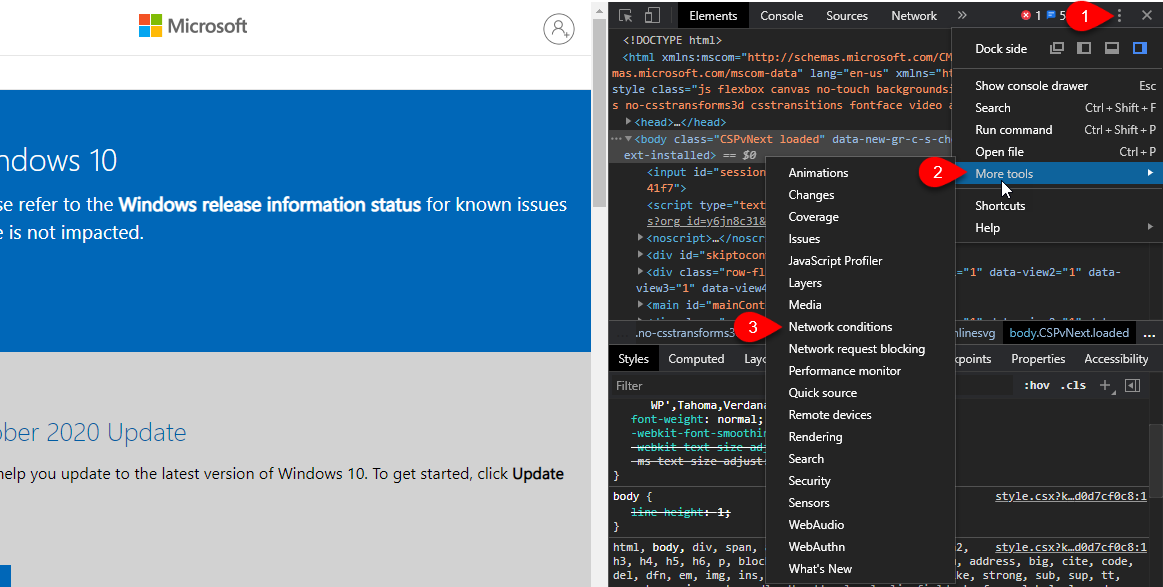This screenshot has height=587, width=1163.
Task: Switch to the Network tab
Action: (914, 16)
